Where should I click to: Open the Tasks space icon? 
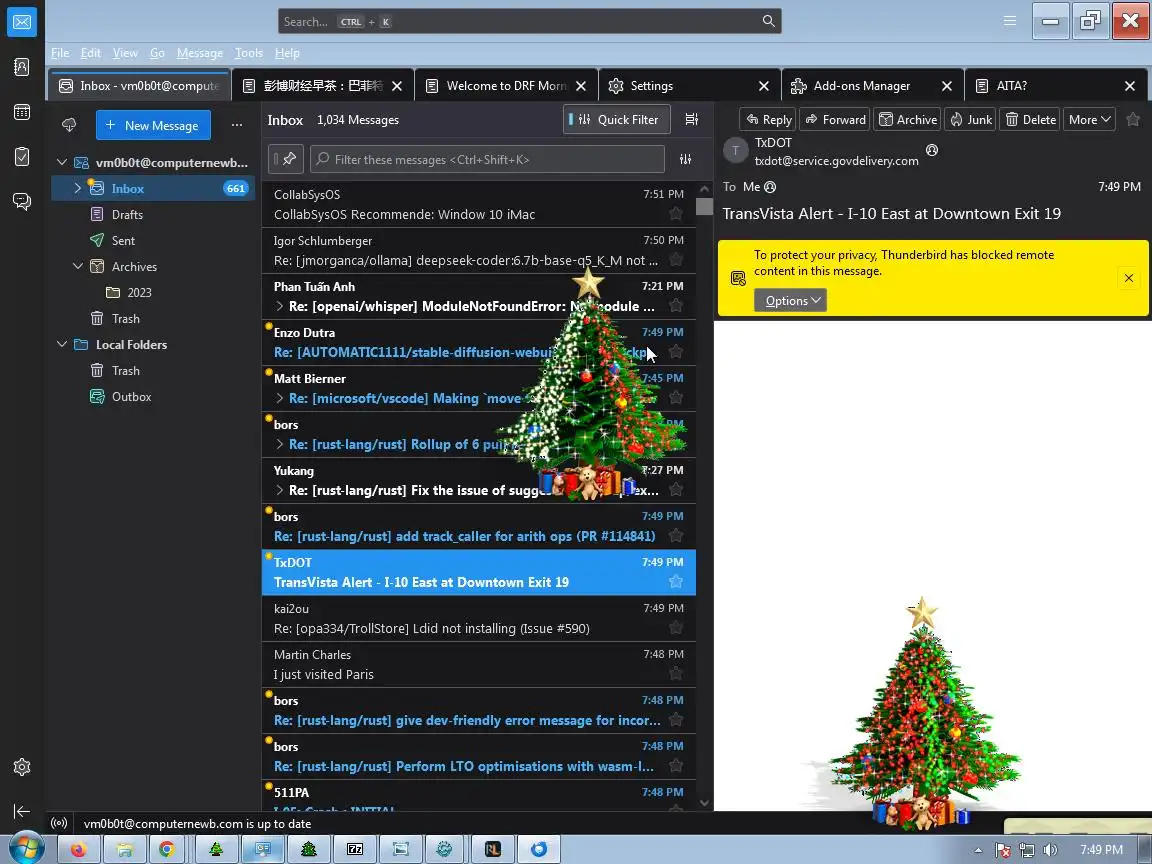coord(22,156)
